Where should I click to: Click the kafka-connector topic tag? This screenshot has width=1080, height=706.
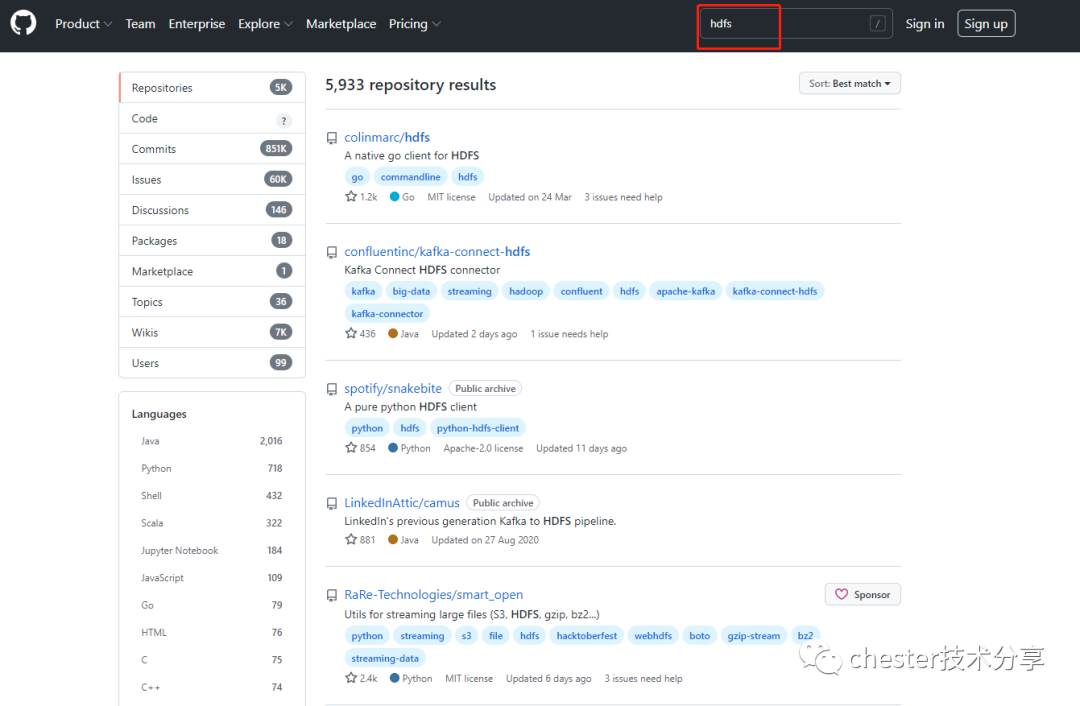(387, 313)
